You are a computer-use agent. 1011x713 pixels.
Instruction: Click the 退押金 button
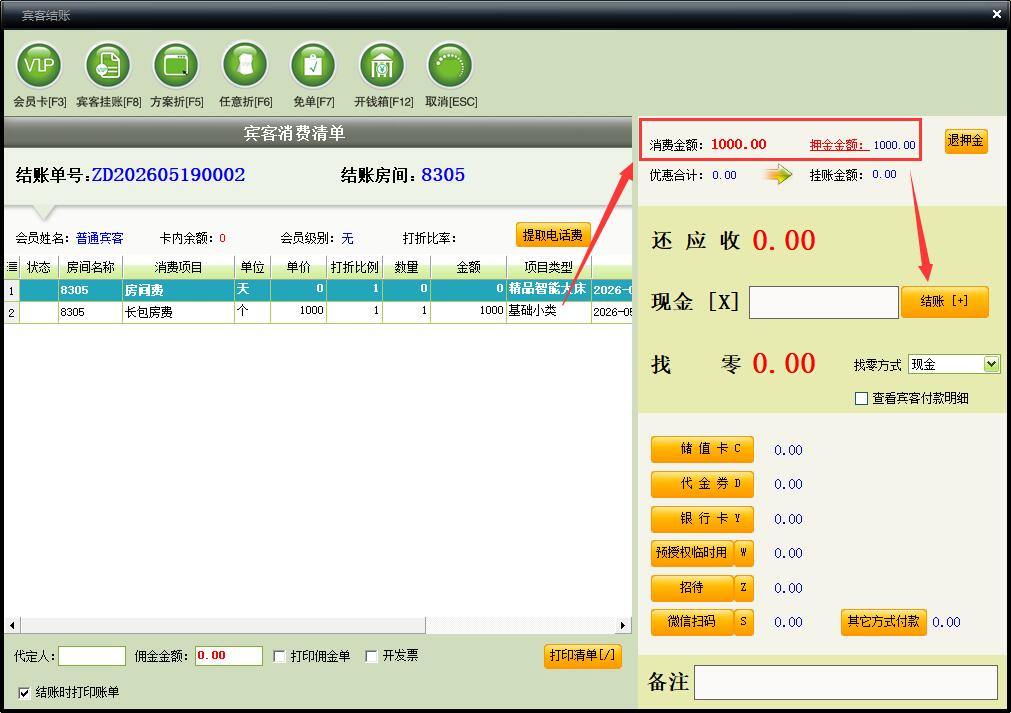(x=966, y=141)
